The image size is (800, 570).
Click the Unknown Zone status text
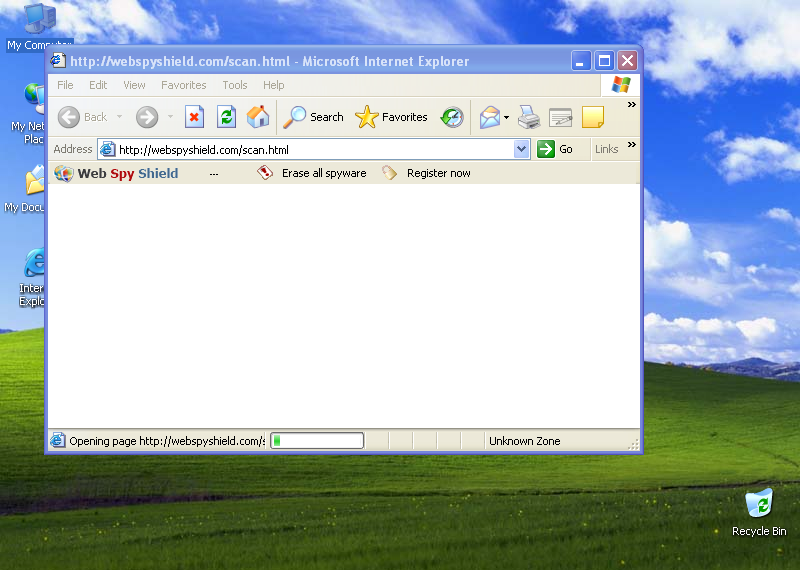click(x=524, y=441)
